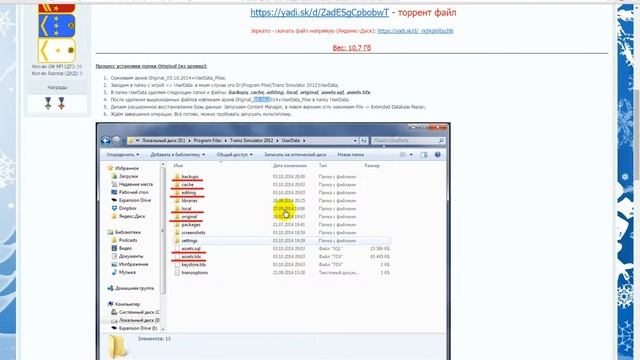Click the magnifier icon in the search box
640x360 pixels.
coord(441,141)
